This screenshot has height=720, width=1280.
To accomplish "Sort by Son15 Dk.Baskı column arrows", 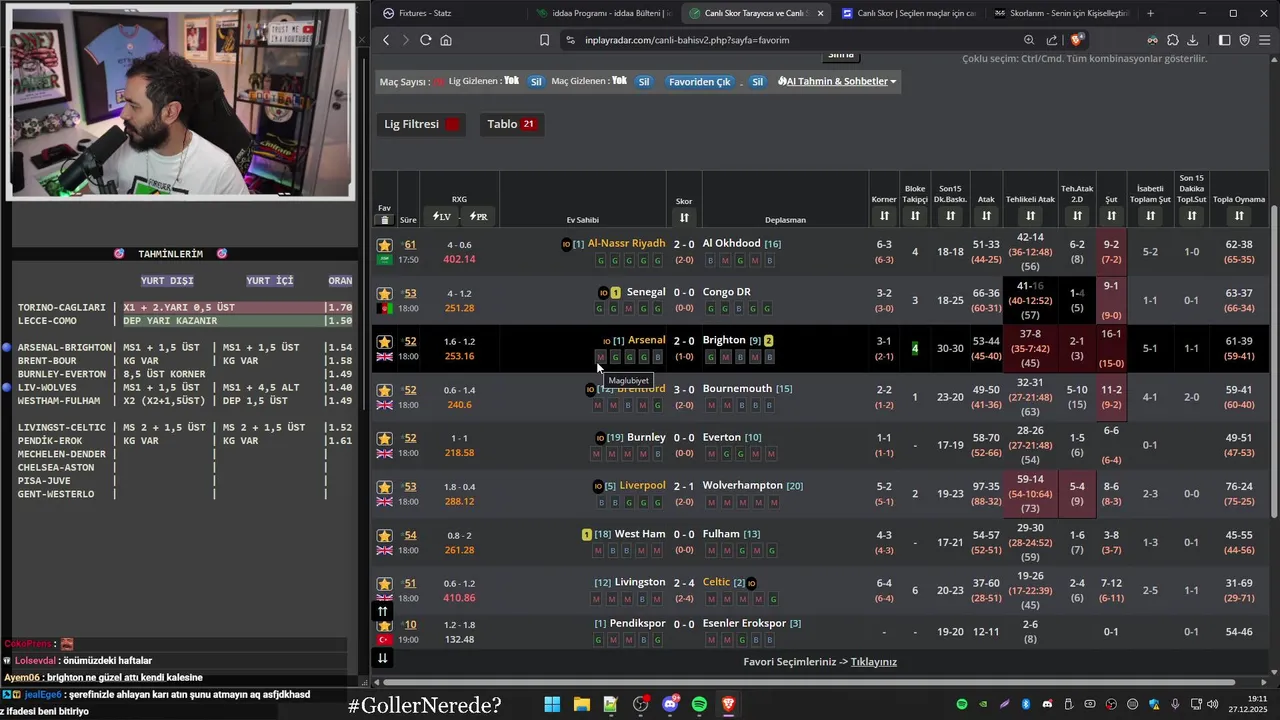I will 950,216.
